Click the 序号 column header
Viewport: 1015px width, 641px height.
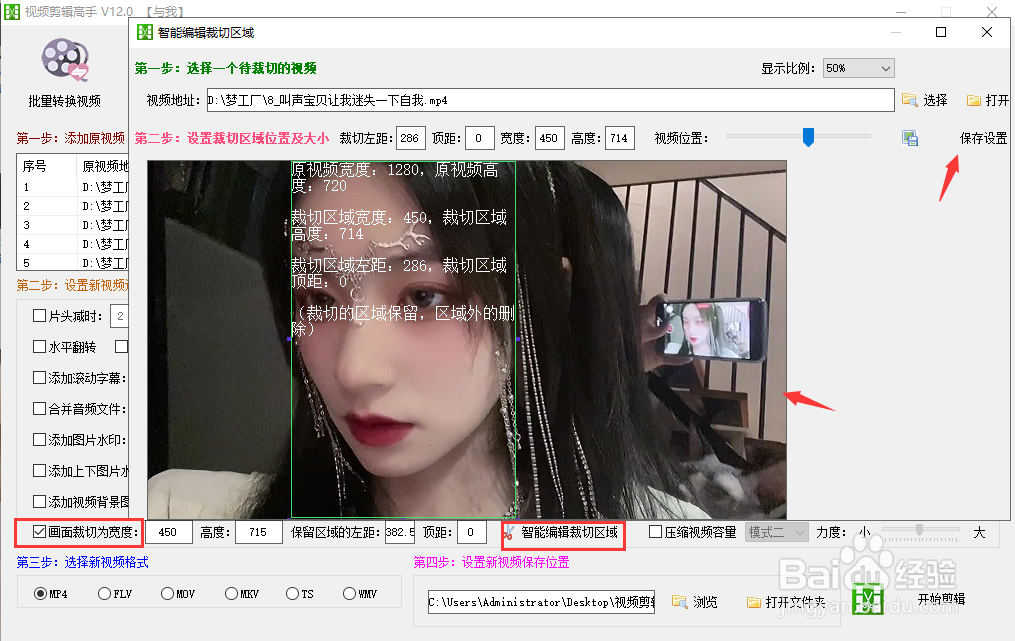[47, 166]
